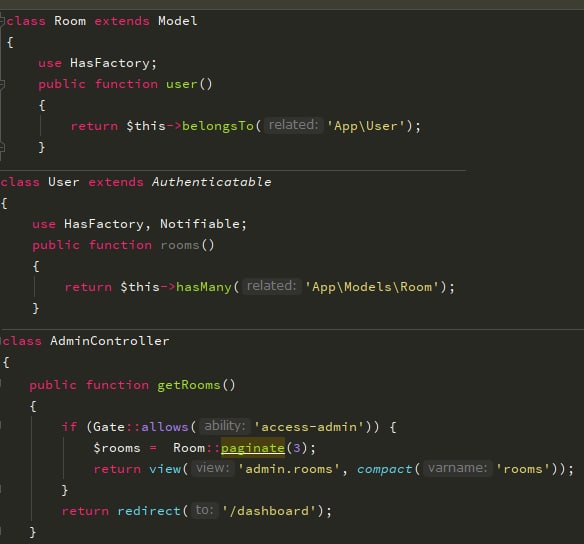Click HasFactory in the User class use statement
The width and height of the screenshot is (584, 544).
coord(103,224)
